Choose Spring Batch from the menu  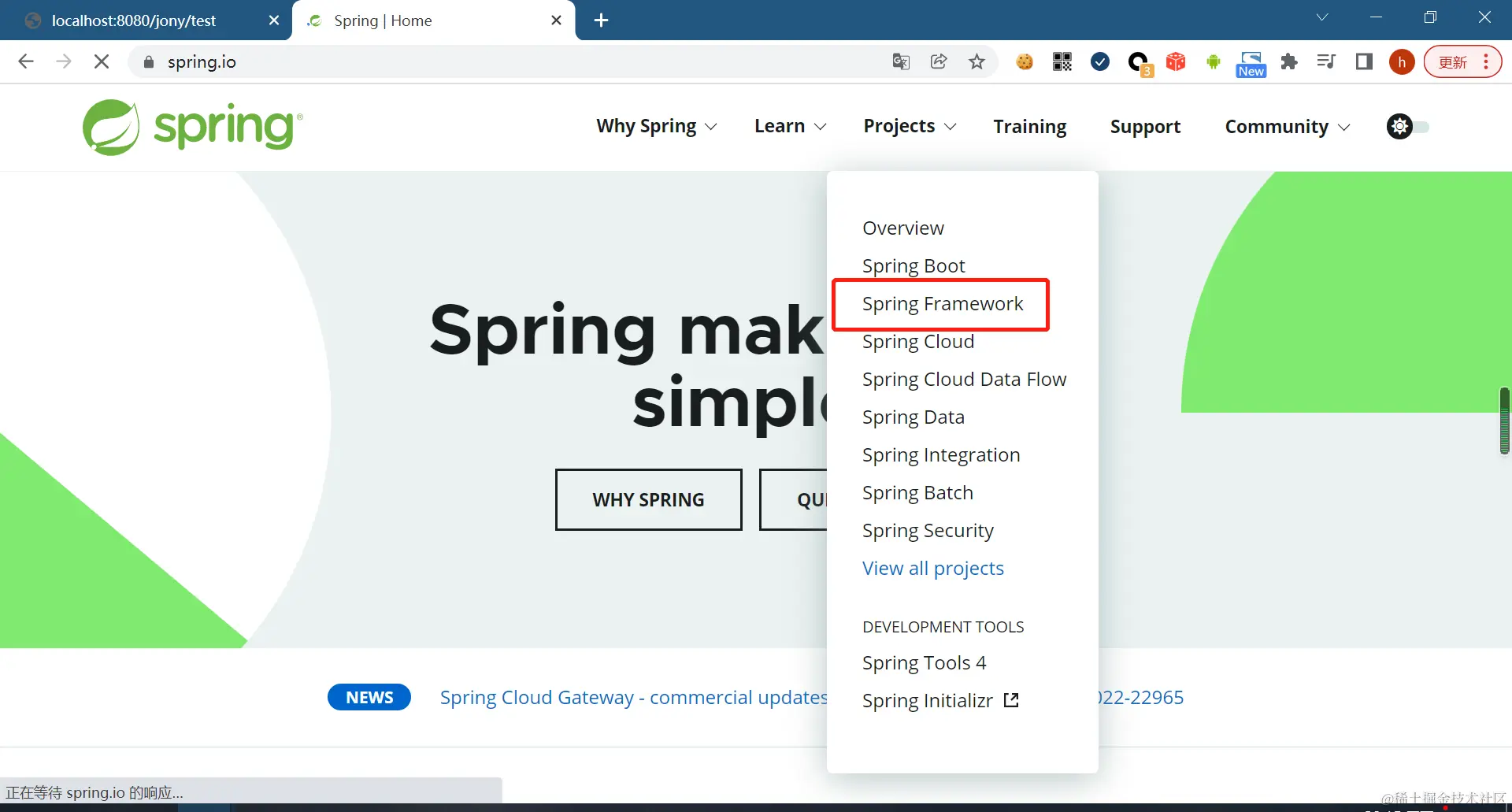917,493
